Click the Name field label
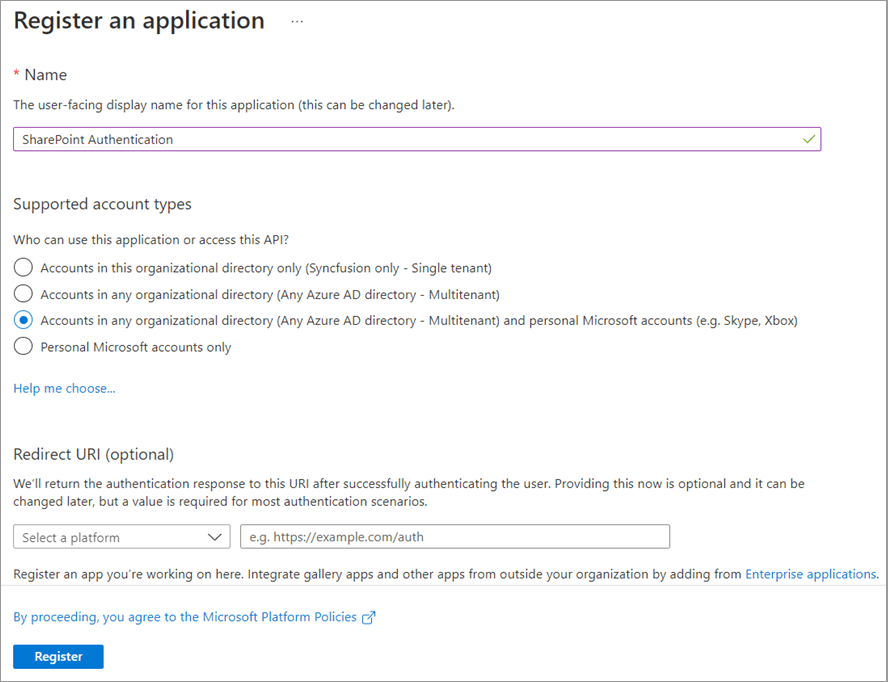 point(46,75)
